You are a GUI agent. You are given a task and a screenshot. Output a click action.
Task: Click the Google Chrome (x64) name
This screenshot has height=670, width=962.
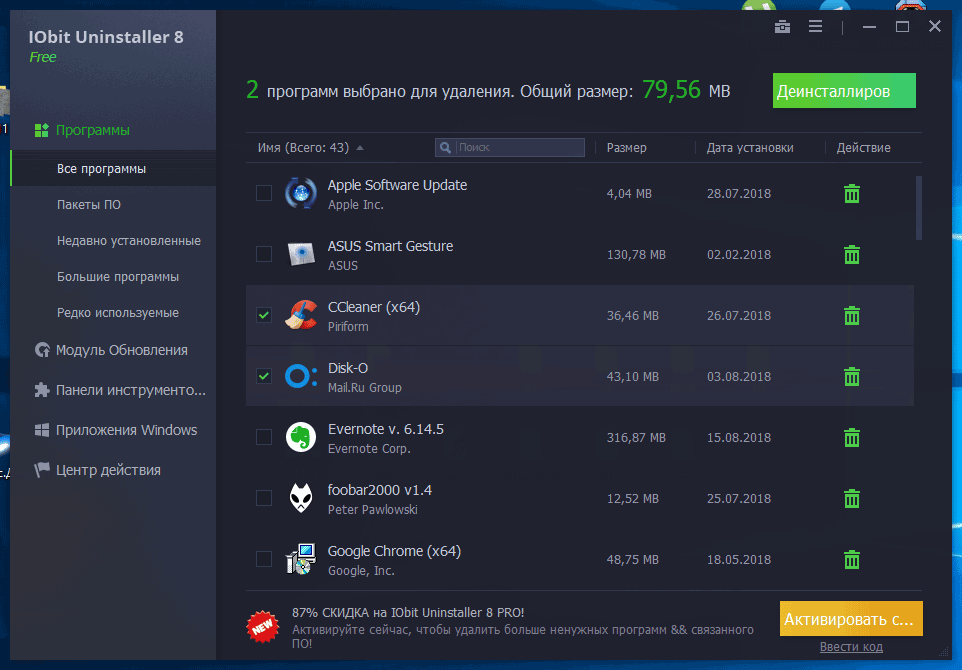(x=394, y=551)
